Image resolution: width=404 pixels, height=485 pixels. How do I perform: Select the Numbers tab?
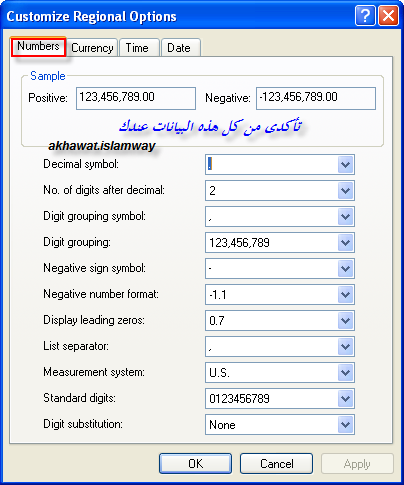click(x=38, y=46)
